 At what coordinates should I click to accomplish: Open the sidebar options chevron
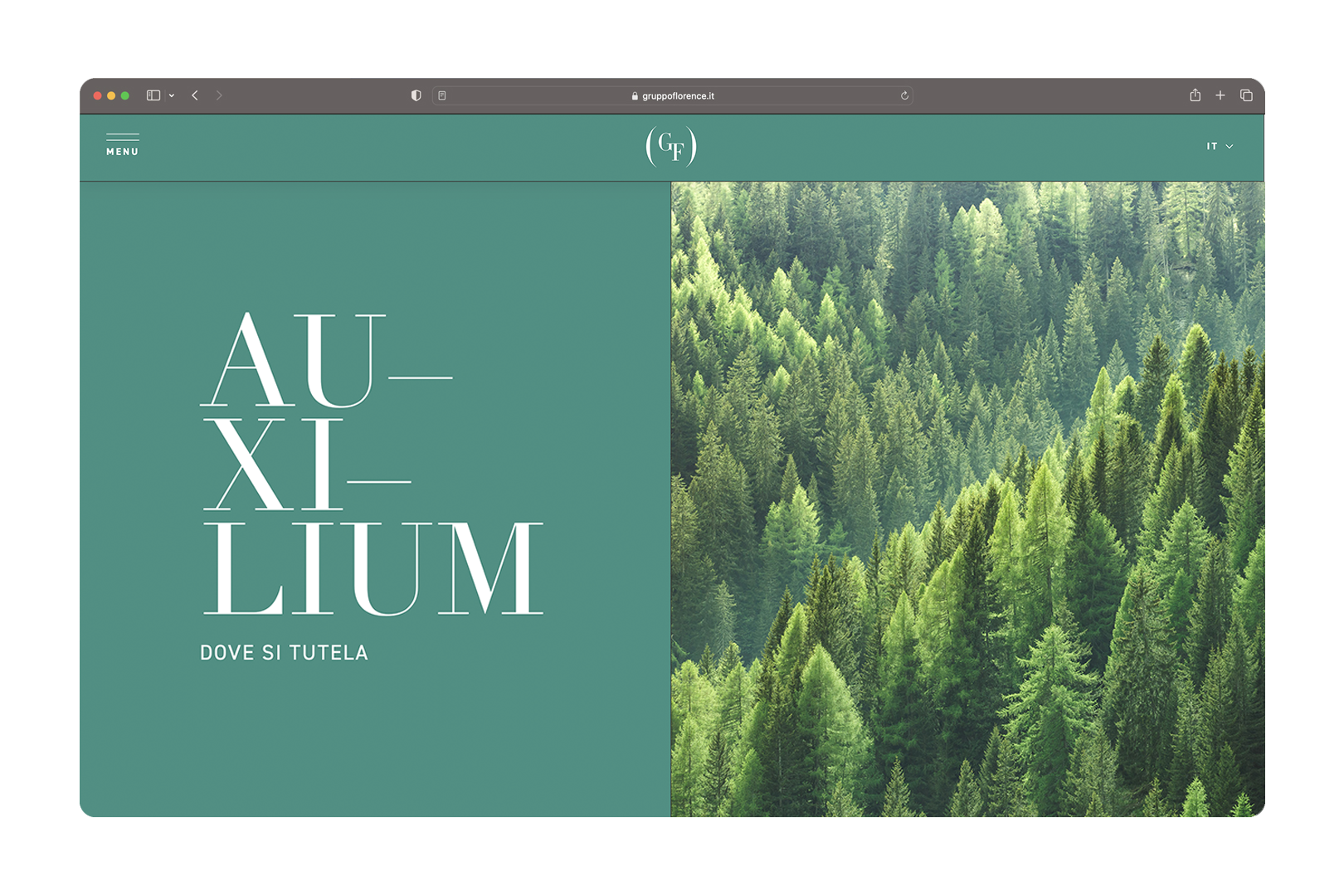point(172,95)
